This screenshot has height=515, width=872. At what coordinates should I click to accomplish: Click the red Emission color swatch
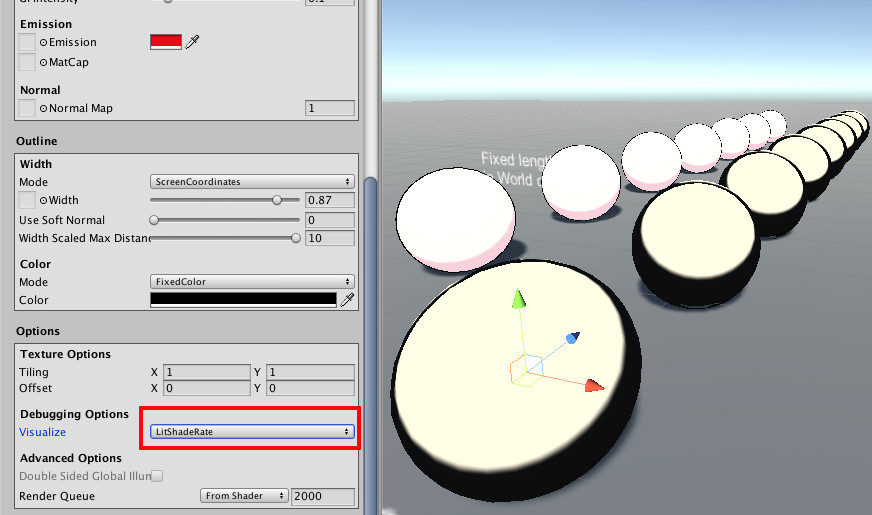tap(166, 42)
